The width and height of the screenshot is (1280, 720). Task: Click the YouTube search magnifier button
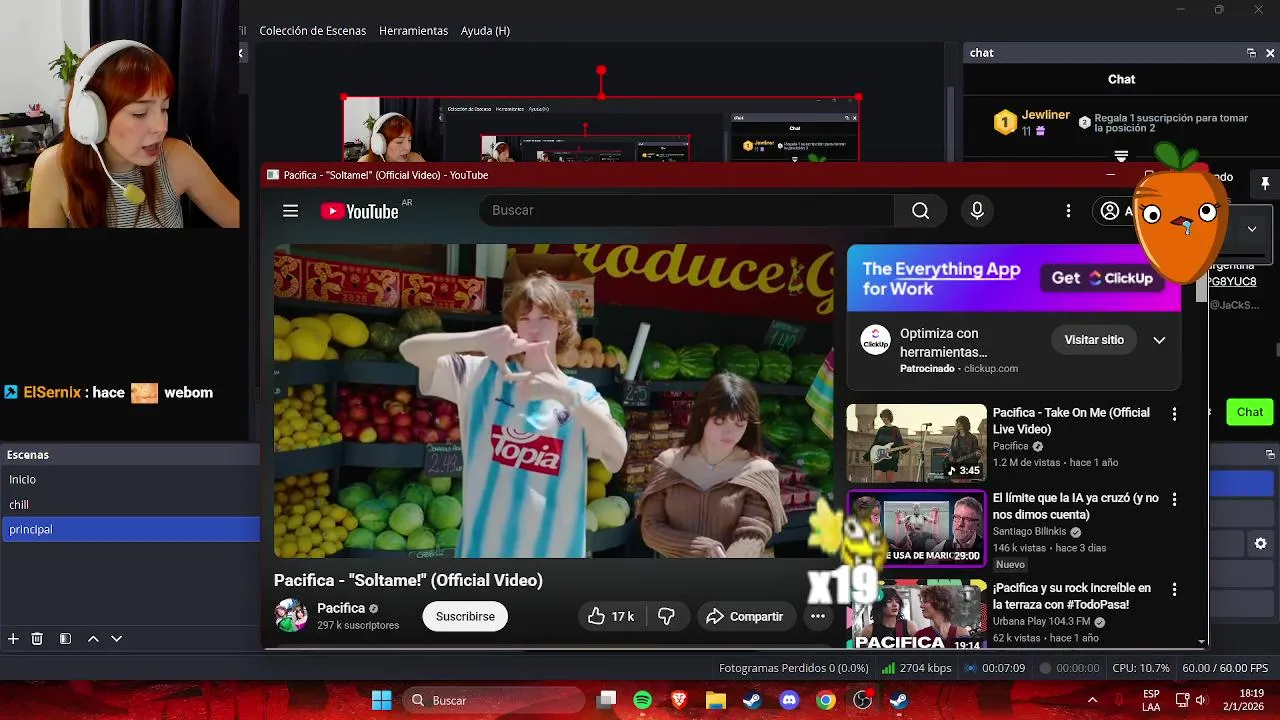(x=920, y=211)
